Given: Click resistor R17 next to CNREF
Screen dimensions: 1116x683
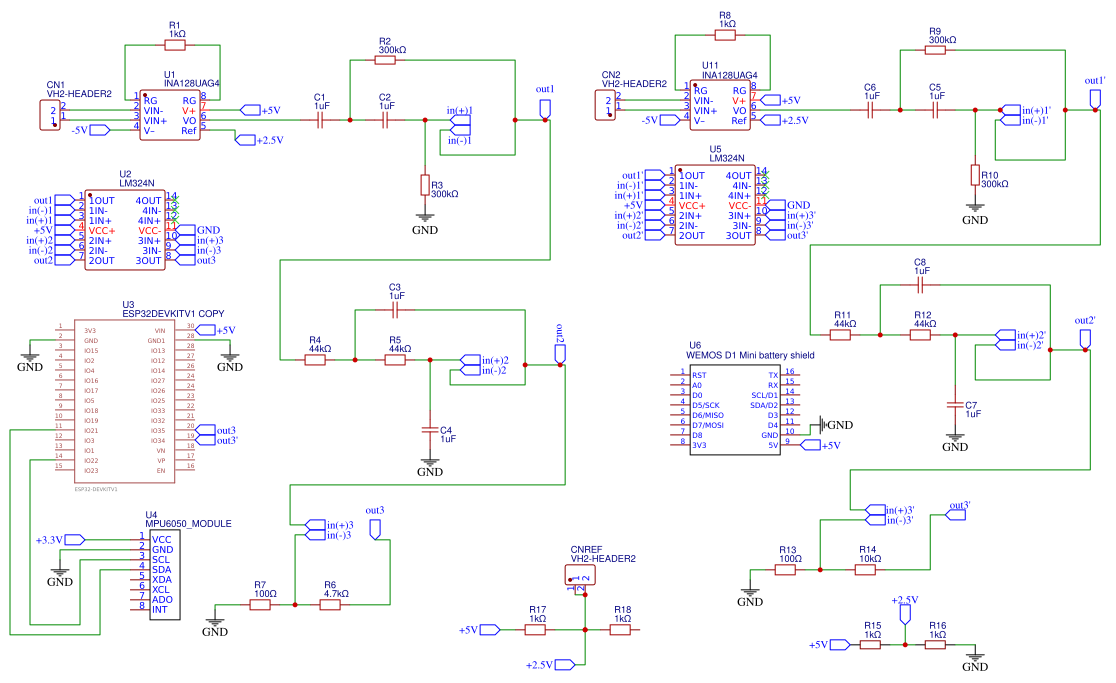Looking at the screenshot, I should point(535,630).
